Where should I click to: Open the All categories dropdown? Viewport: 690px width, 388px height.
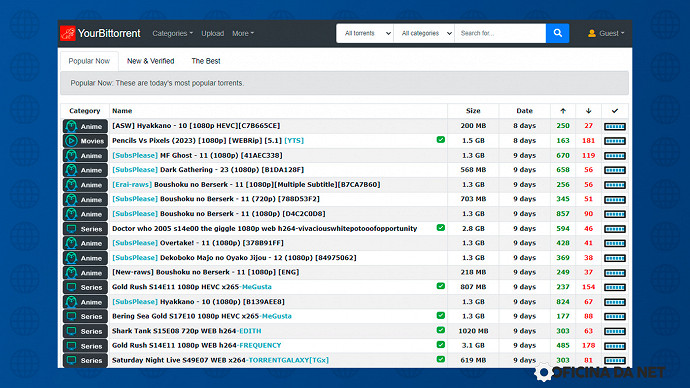pyautogui.click(x=424, y=33)
